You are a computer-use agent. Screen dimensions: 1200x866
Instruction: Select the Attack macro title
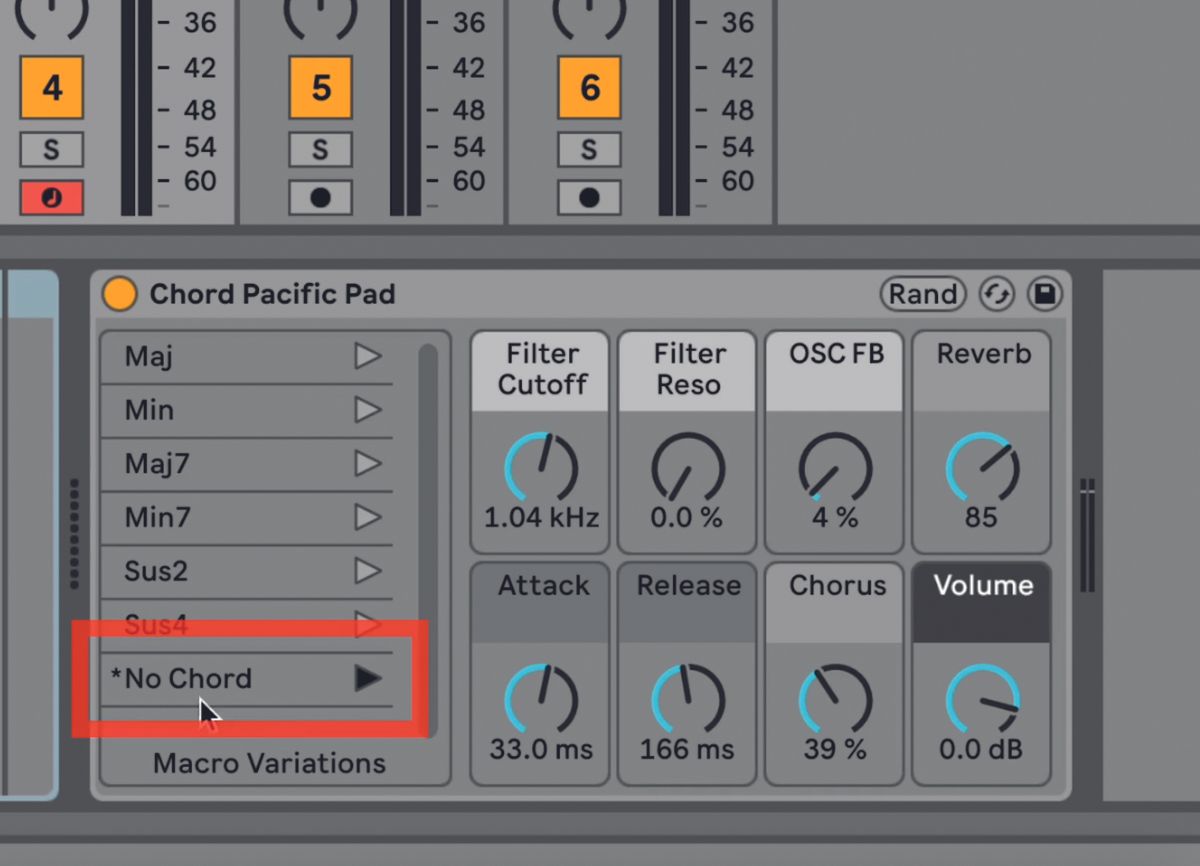coord(543,586)
